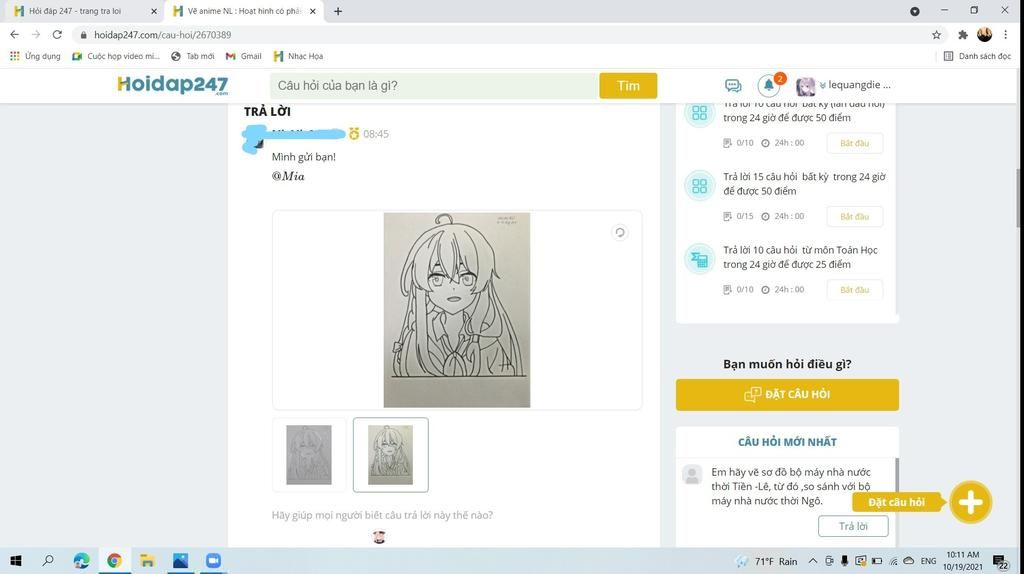Open the Ứng dụng apps bookmark
The height and width of the screenshot is (574, 1024).
pos(35,56)
